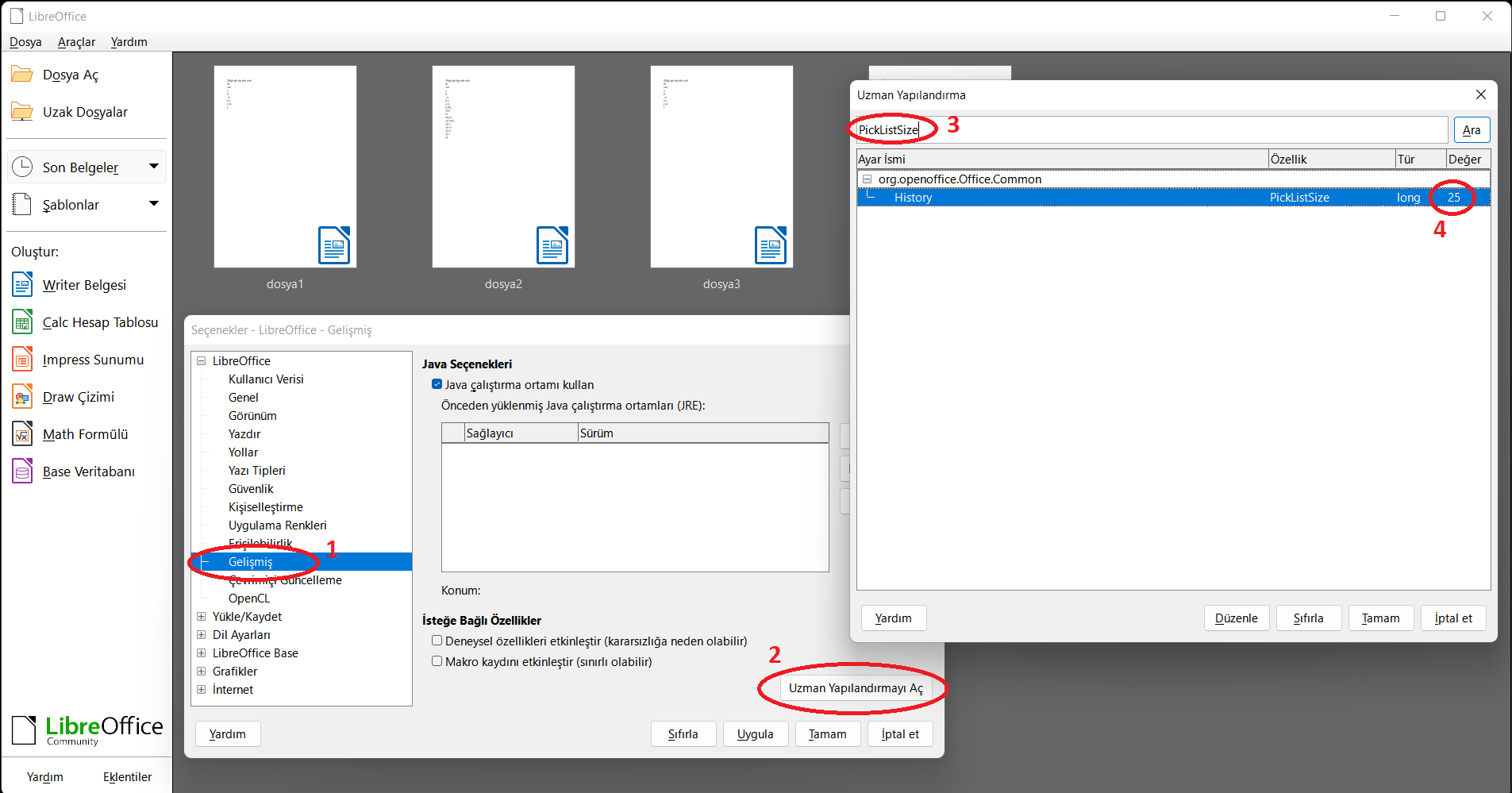Screen dimensions: 1512x793
Task: Click Tamam in Seçenekler dialog
Action: (x=828, y=733)
